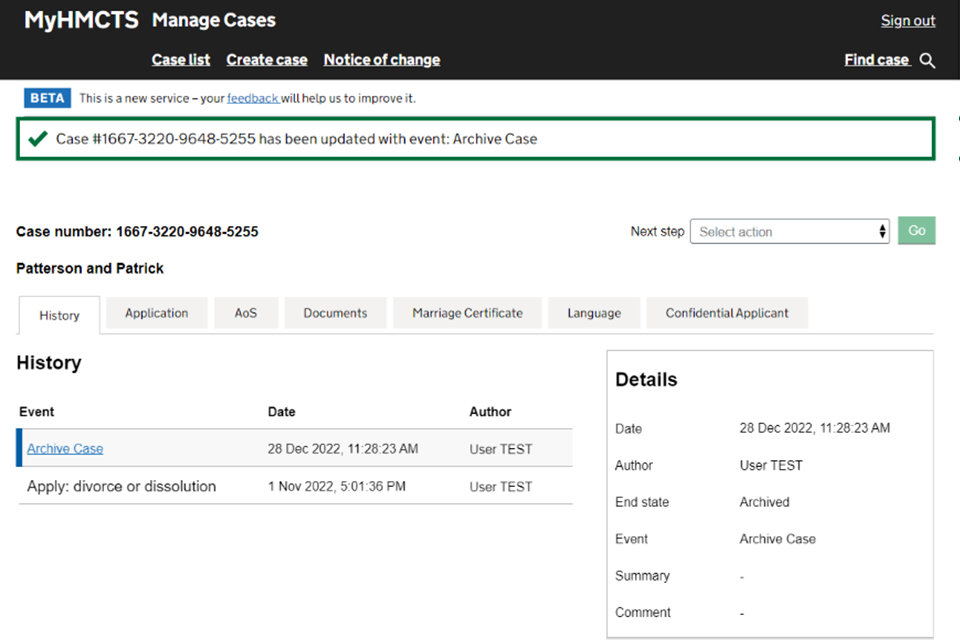Viewport: 960px width, 640px height.
Task: Click the green success checkmark icon
Action: (x=38, y=139)
